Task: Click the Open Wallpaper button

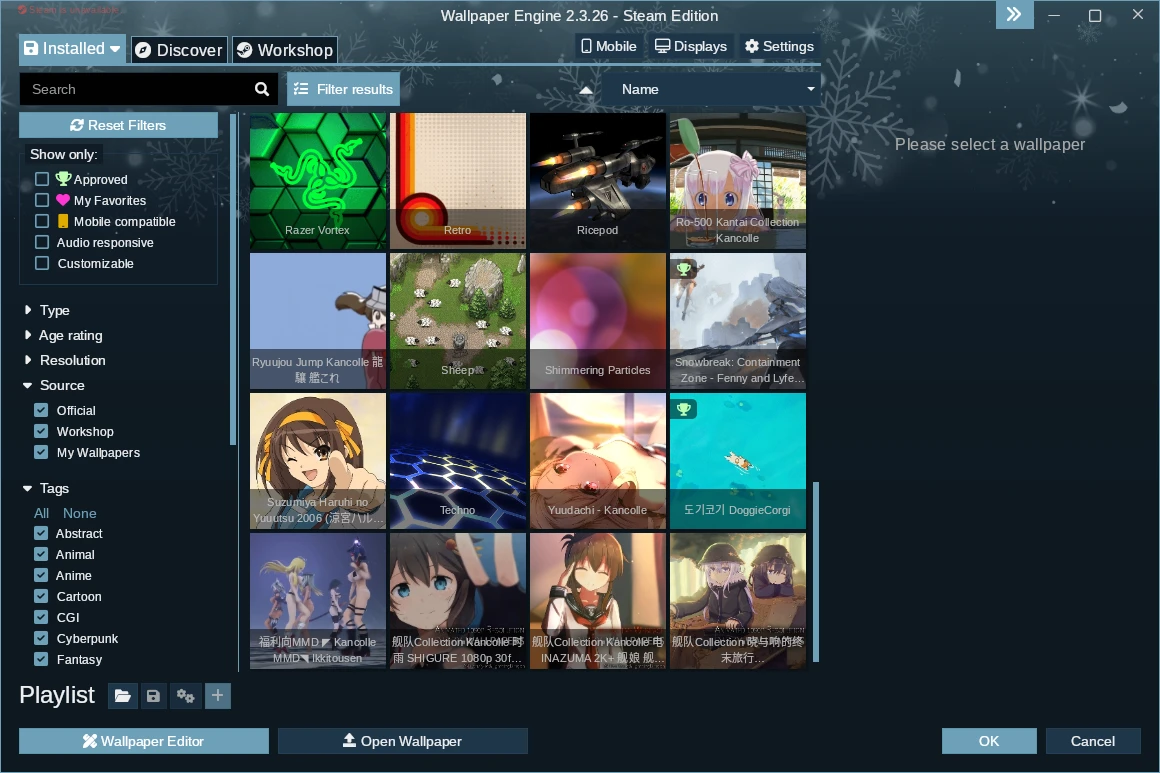Action: [x=402, y=741]
